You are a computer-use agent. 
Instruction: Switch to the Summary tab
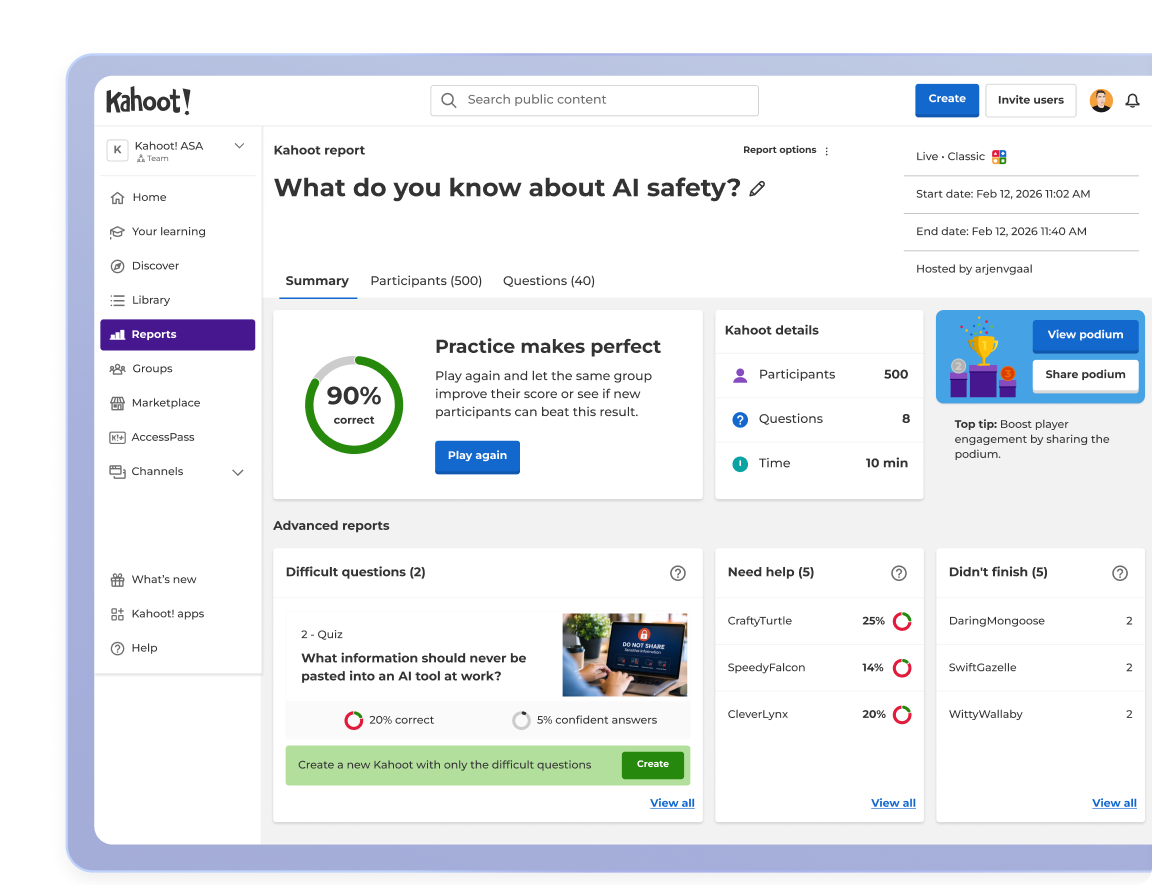pos(317,281)
